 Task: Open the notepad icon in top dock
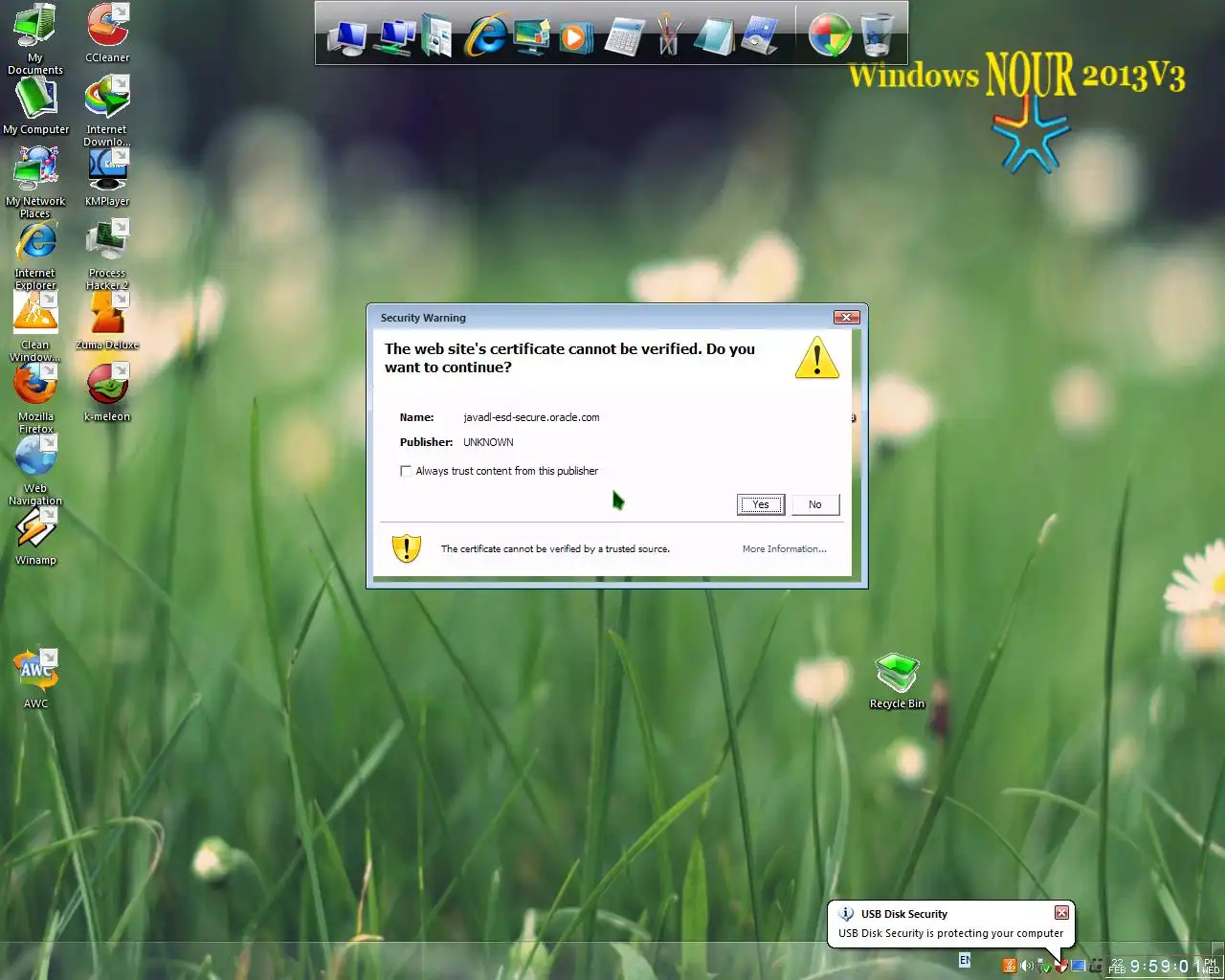[x=714, y=36]
